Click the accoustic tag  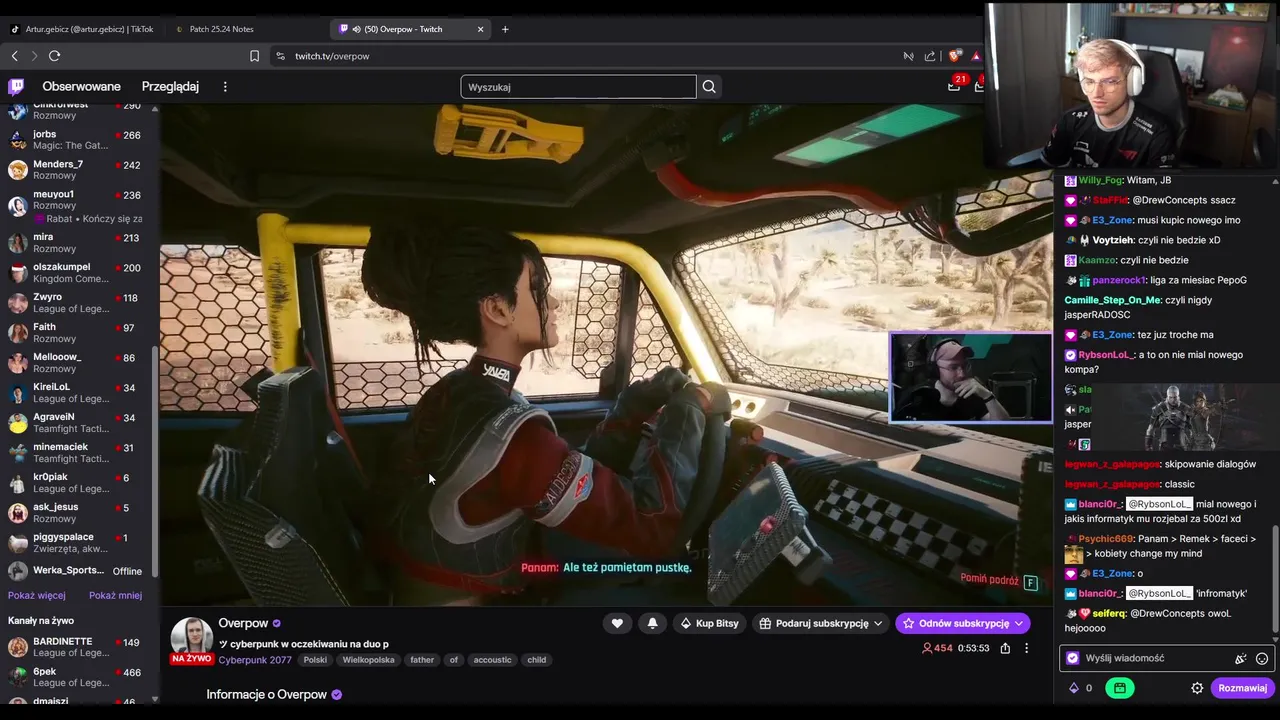[492, 660]
